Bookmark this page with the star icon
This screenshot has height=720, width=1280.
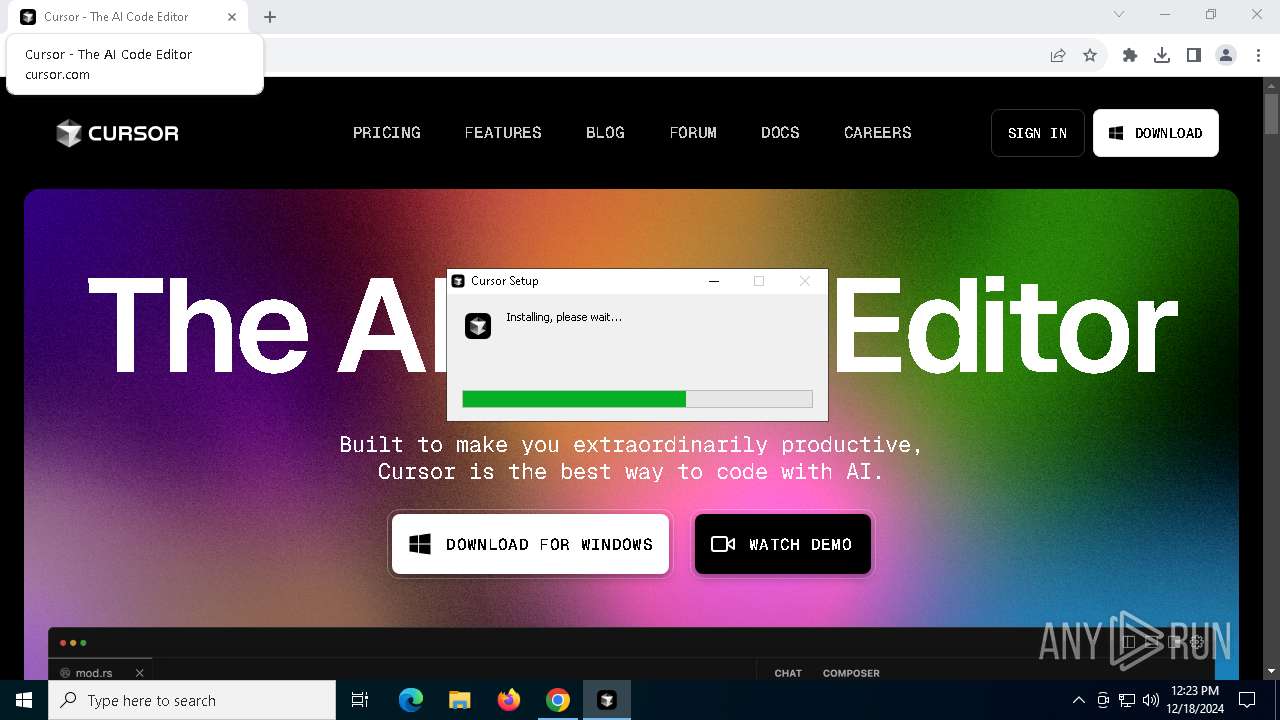point(1090,56)
